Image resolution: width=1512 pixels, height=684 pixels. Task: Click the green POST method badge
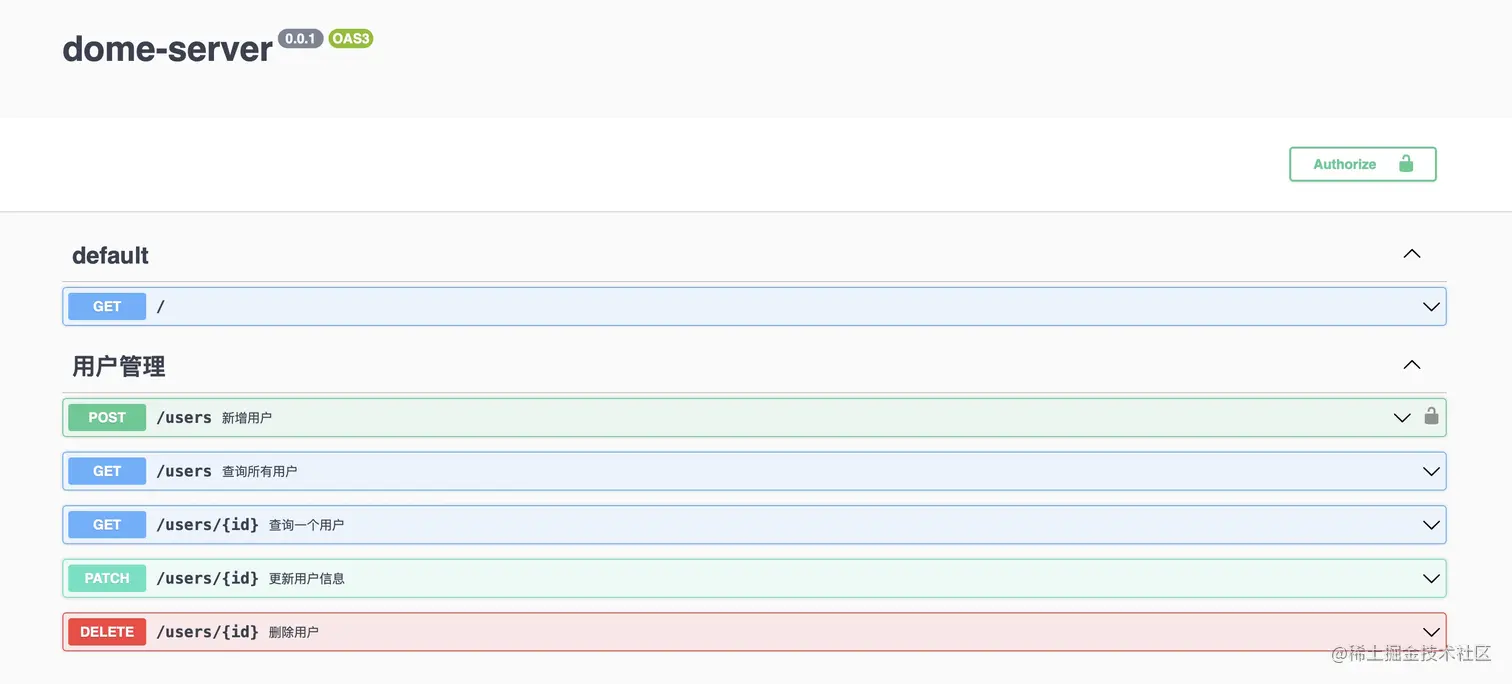[107, 417]
